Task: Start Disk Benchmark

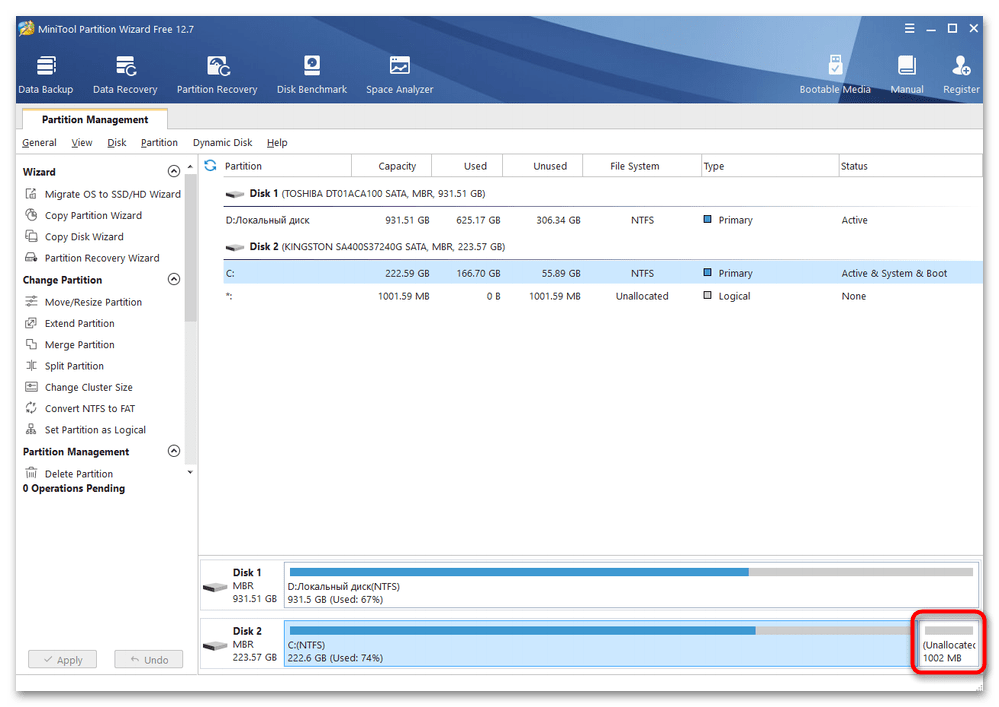Action: click(312, 75)
